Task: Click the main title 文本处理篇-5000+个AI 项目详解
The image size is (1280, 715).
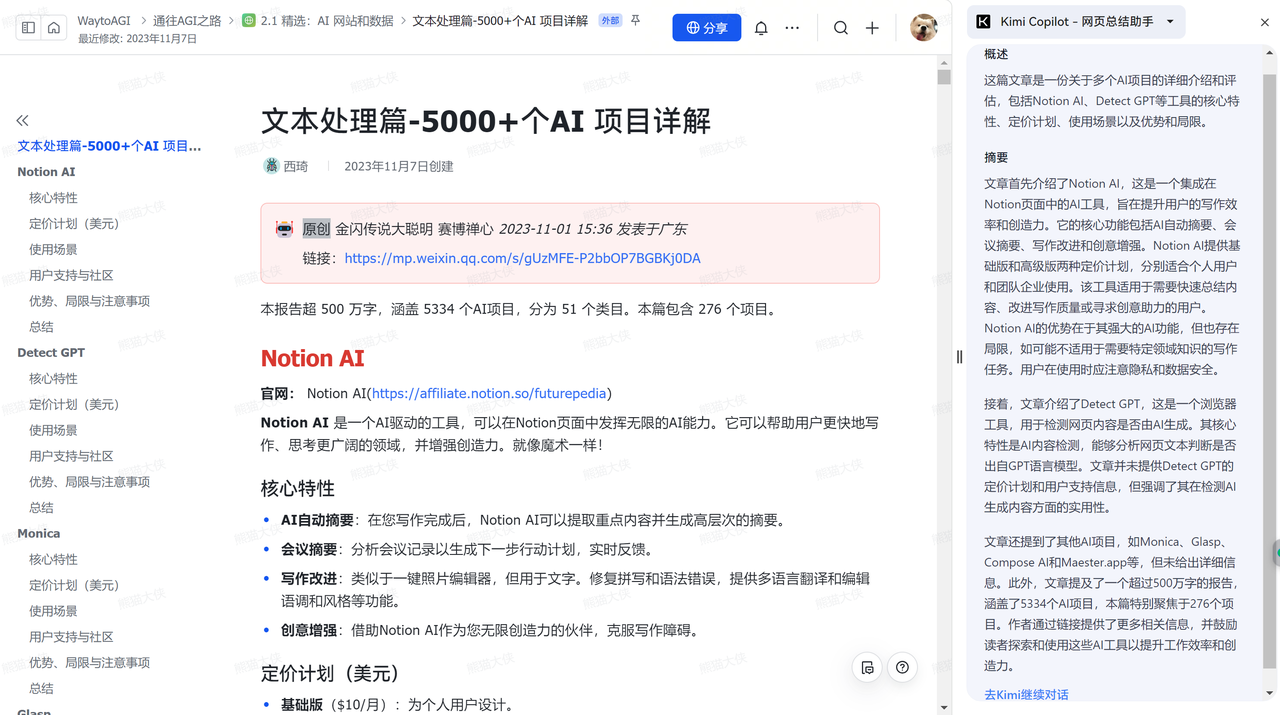Action: (486, 121)
